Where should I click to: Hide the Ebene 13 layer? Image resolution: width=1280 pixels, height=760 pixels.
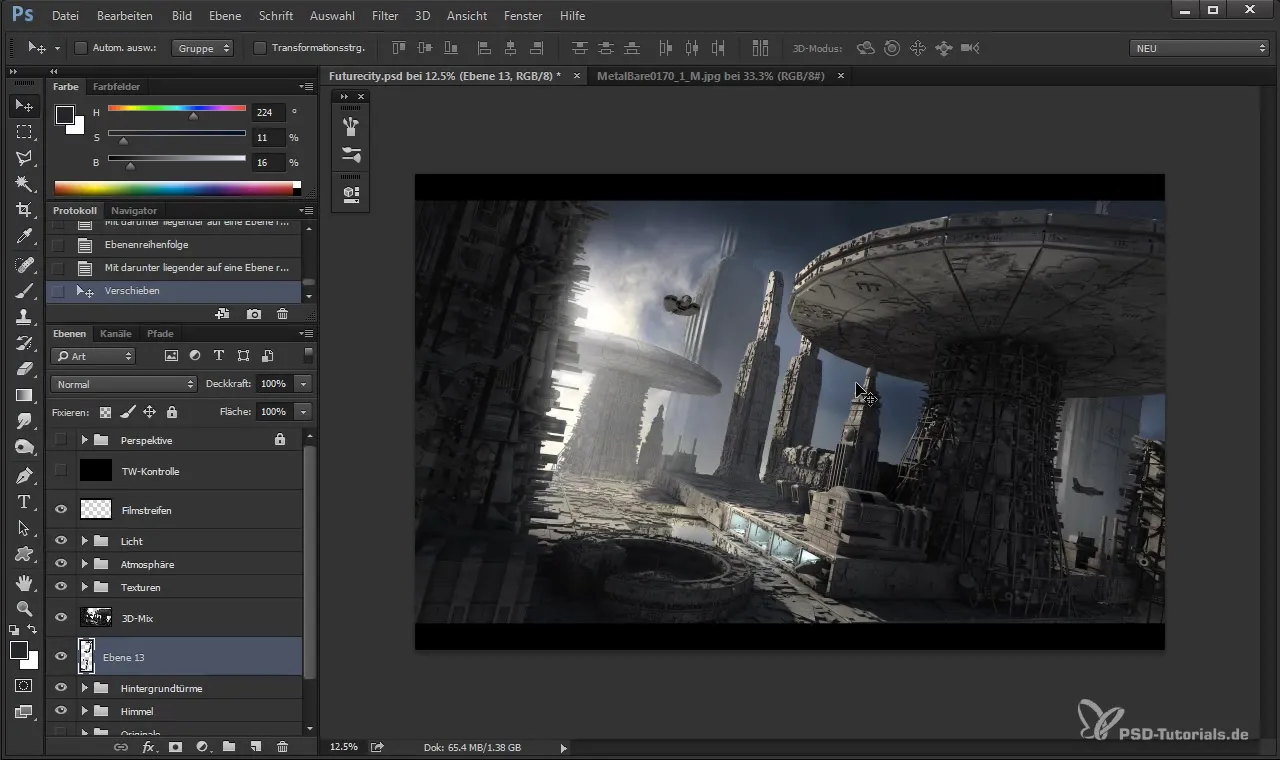coord(61,657)
